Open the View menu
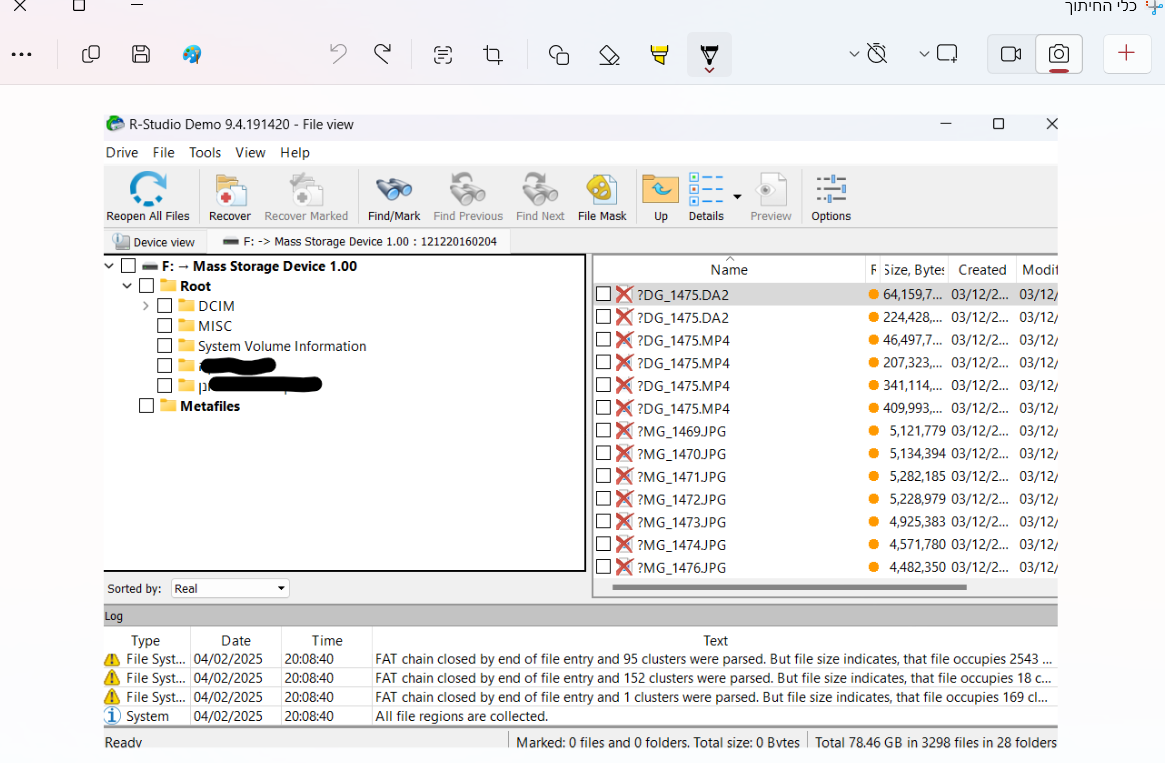Viewport: 1165px width, 763px height. coord(250,152)
